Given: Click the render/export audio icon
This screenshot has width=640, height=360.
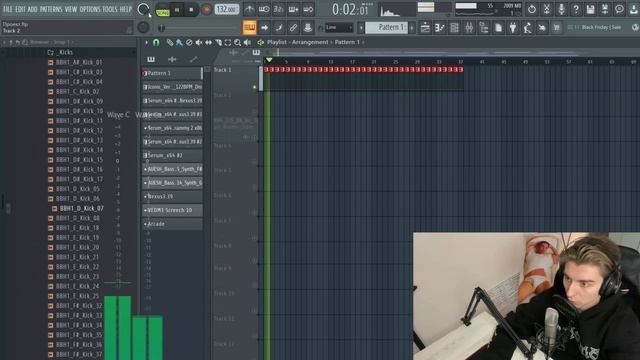Looking at the screenshot, I should coord(605,9).
